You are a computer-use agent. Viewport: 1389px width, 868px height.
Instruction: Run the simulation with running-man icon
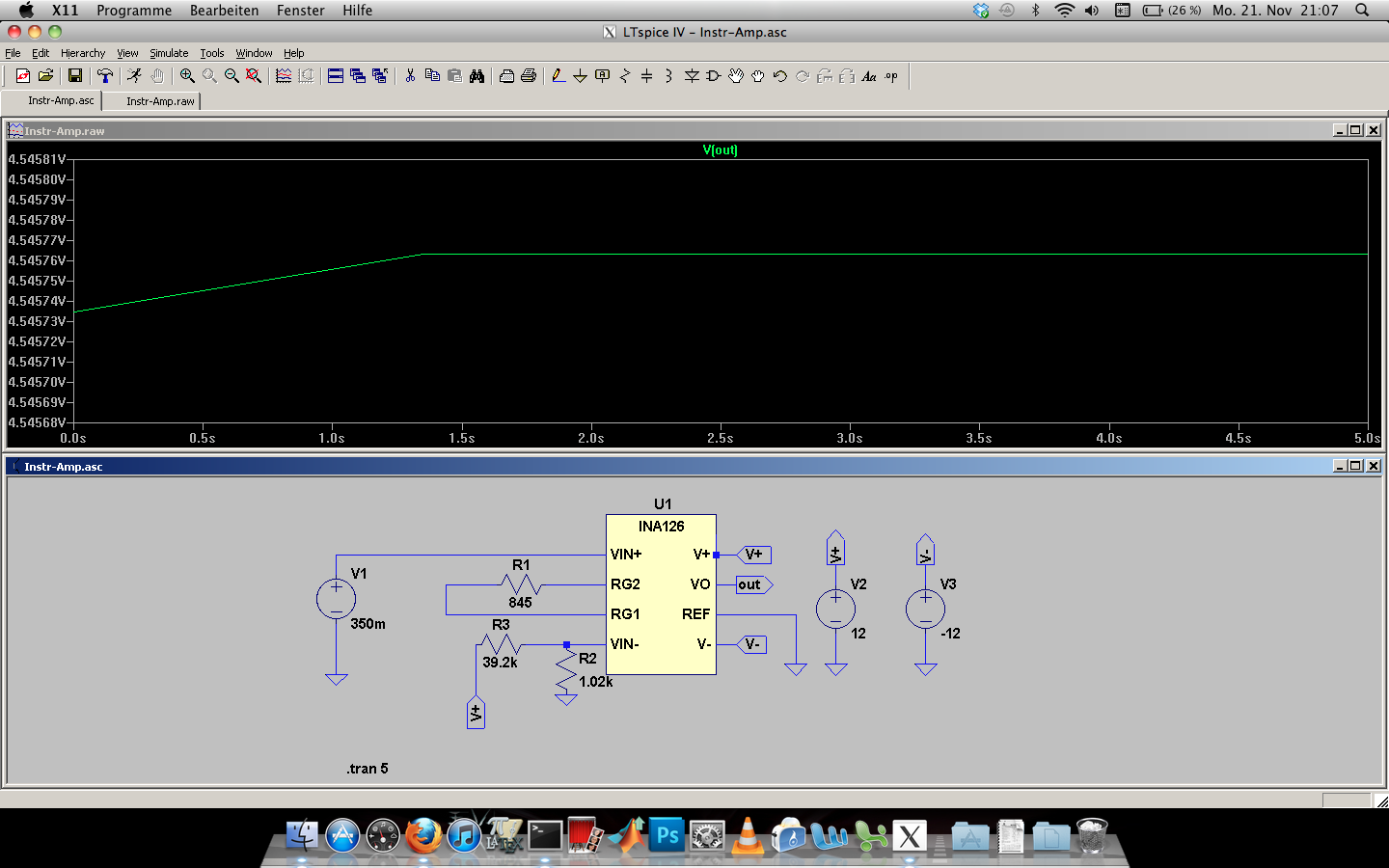(x=134, y=76)
